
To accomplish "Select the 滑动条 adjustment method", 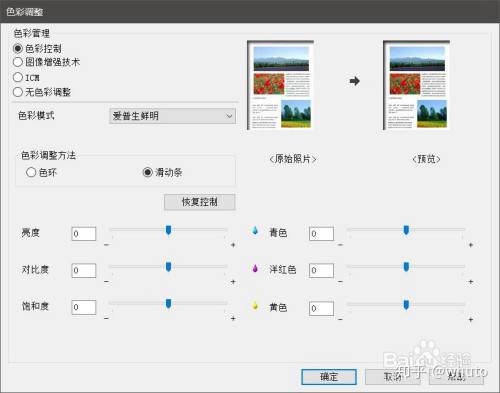I will [147, 172].
